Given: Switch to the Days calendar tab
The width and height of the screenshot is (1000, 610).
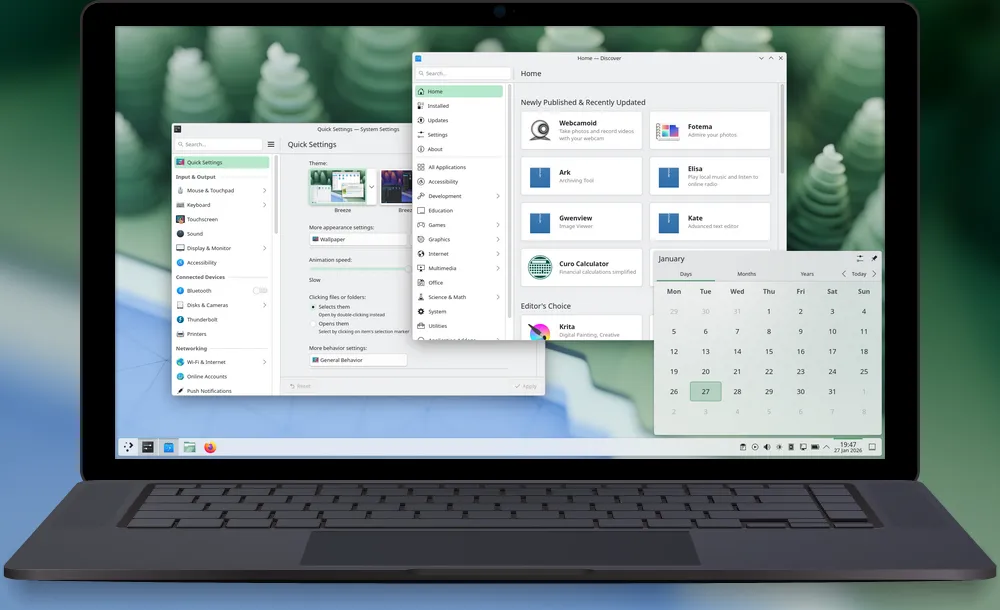Looking at the screenshot, I should 684,273.
